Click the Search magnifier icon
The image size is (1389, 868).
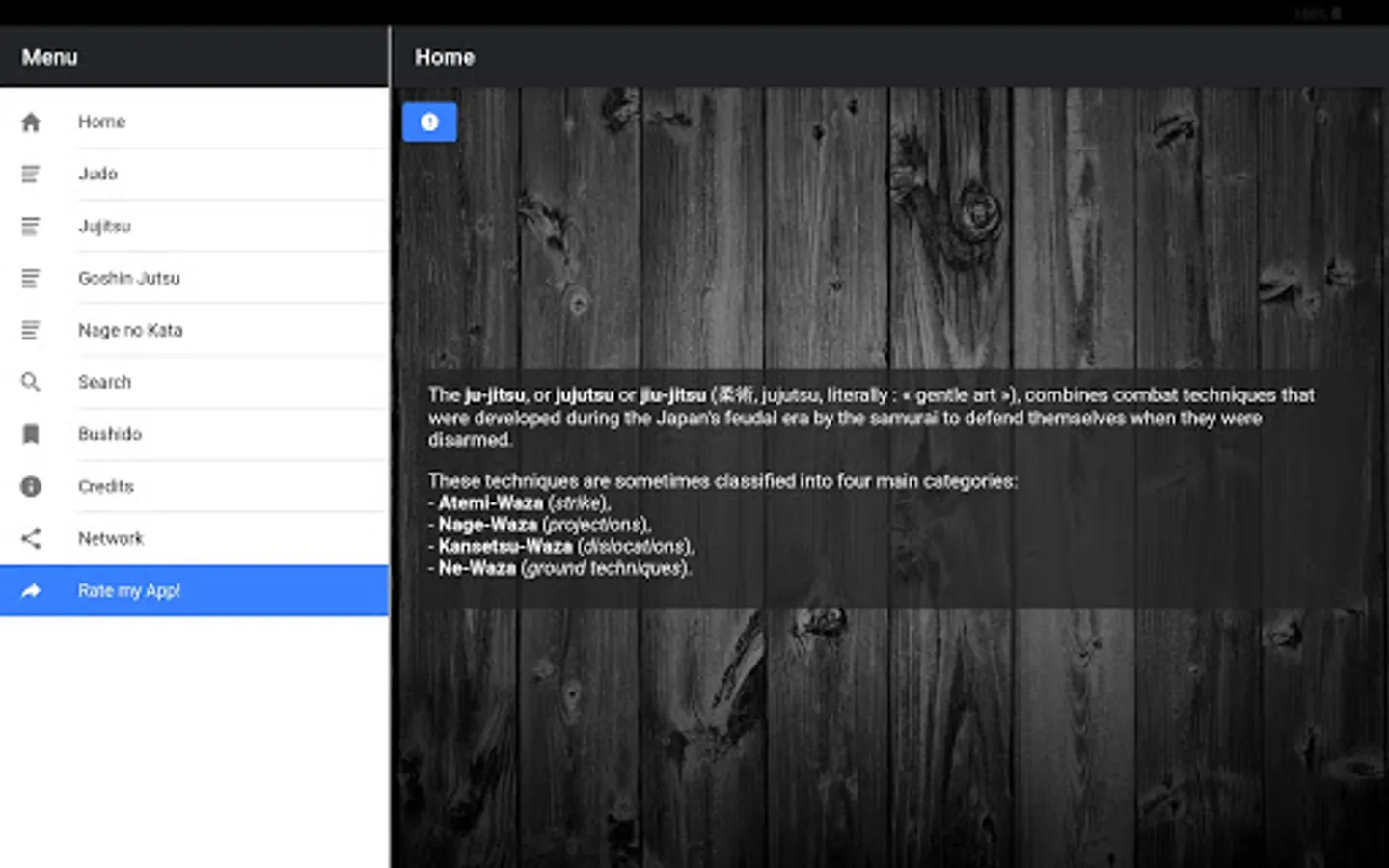pyautogui.click(x=31, y=382)
